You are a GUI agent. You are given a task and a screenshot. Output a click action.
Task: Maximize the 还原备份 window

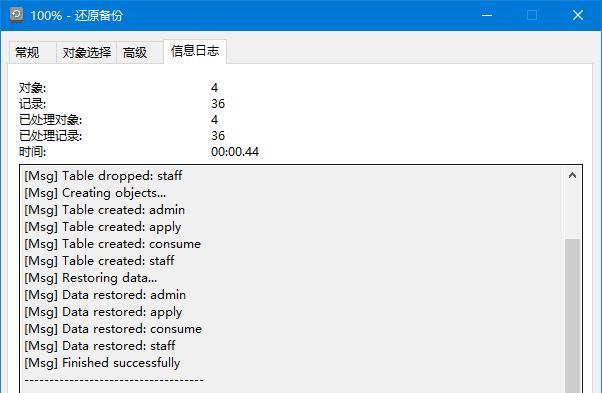(x=532, y=15)
